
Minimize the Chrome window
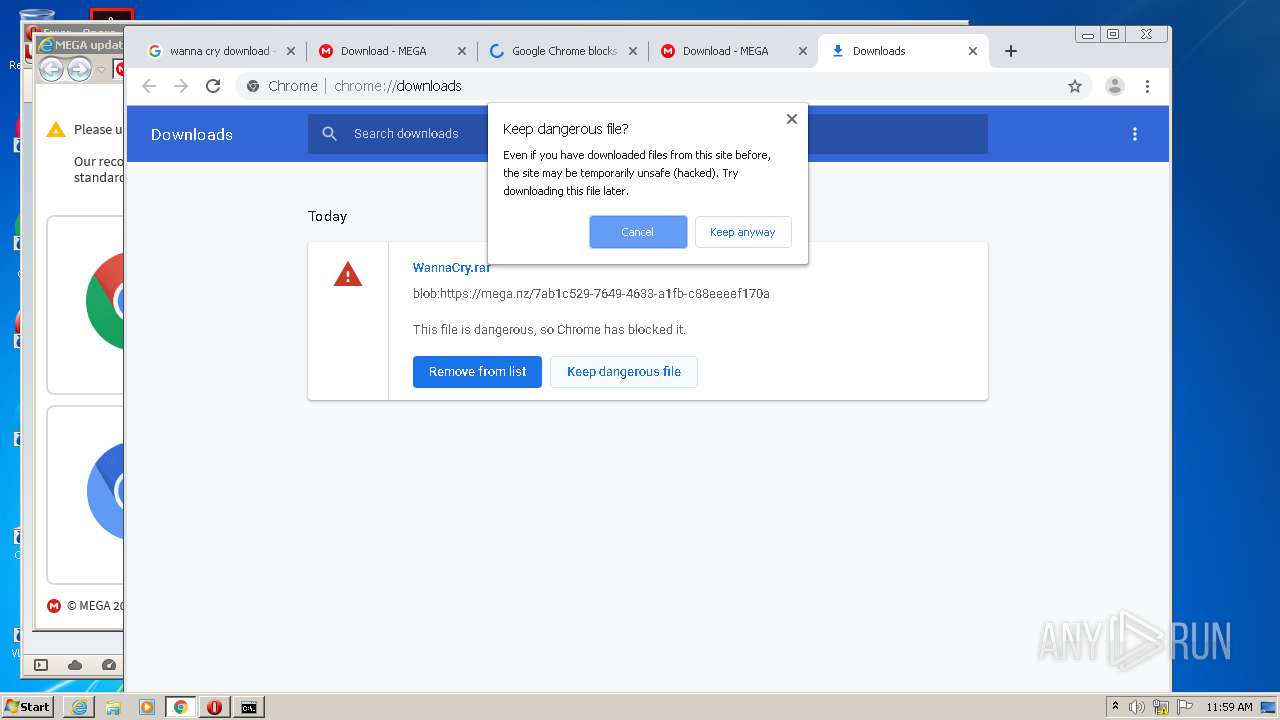click(x=1088, y=34)
